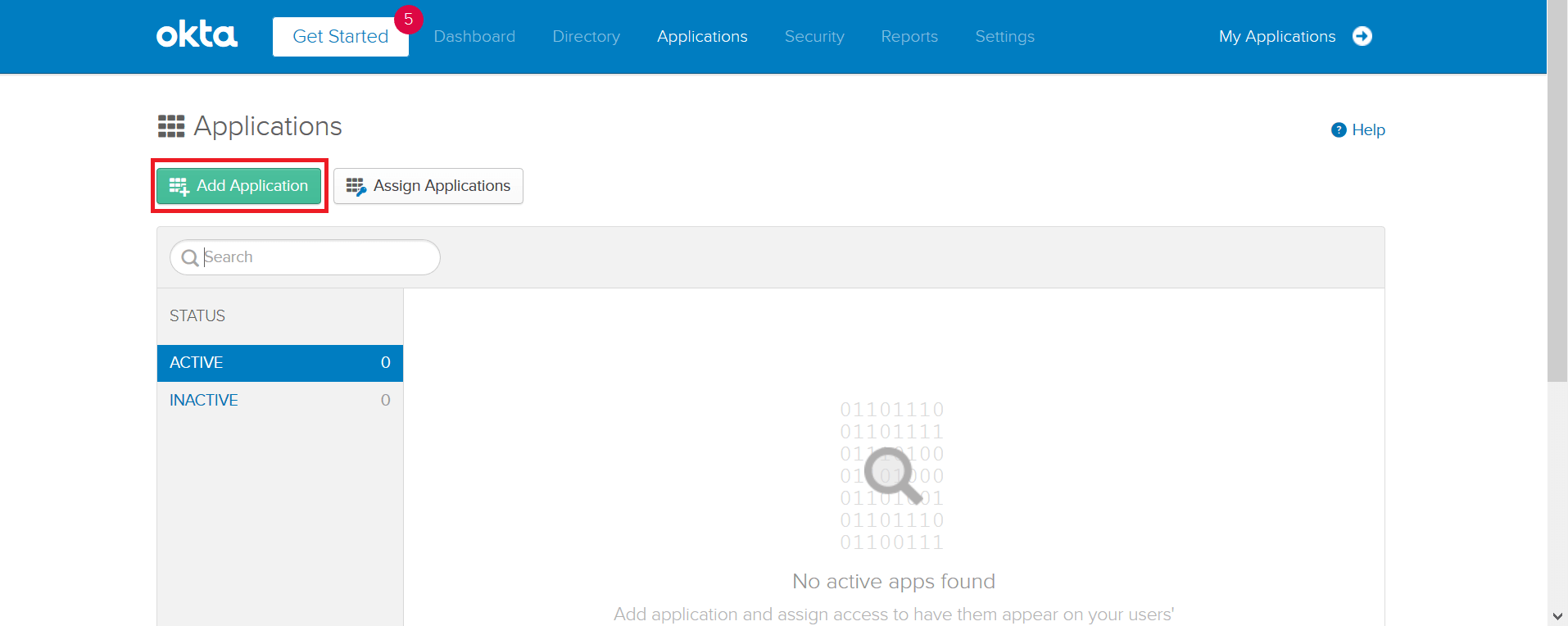View the 5 notifications badge

click(408, 19)
